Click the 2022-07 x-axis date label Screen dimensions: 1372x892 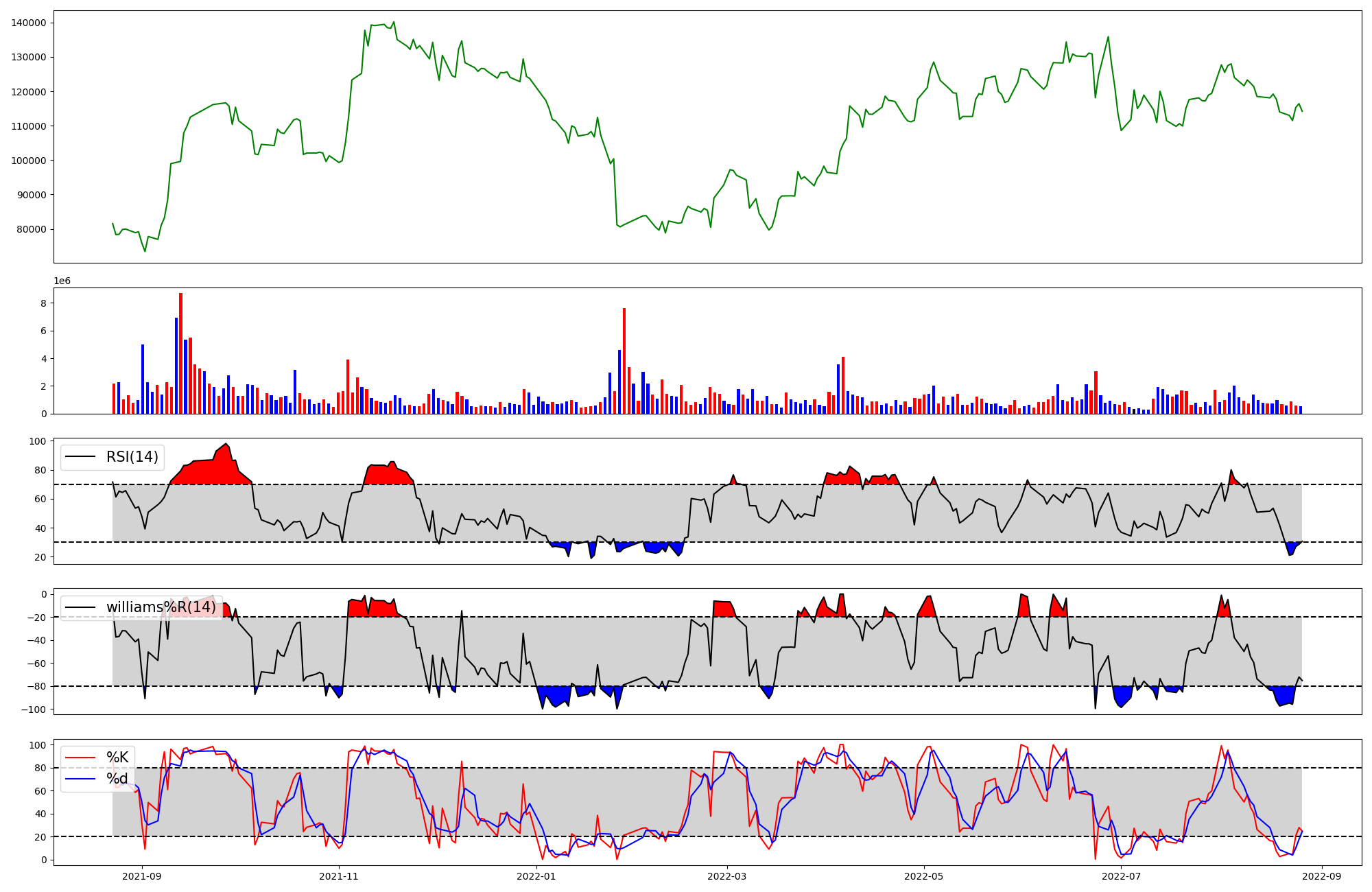pyautogui.click(x=1120, y=876)
